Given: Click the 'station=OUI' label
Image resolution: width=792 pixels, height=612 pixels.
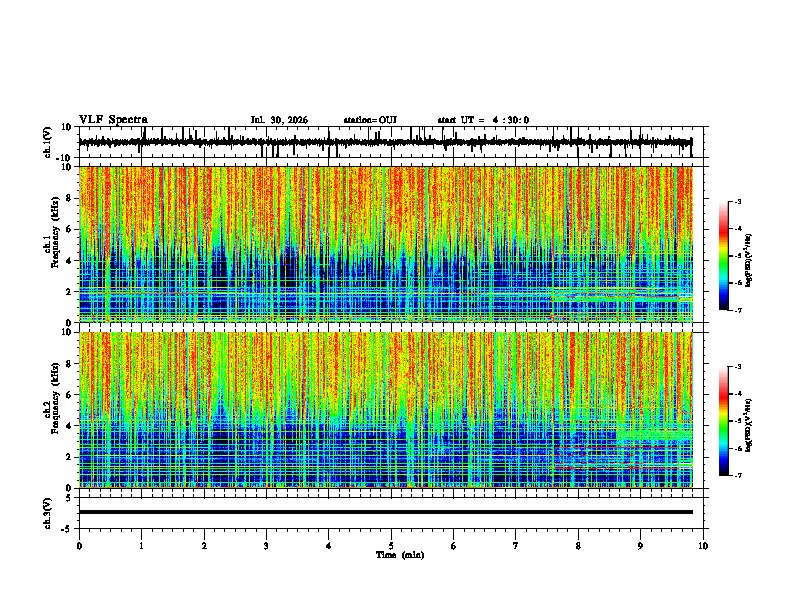Looking at the screenshot, I should (x=370, y=120).
